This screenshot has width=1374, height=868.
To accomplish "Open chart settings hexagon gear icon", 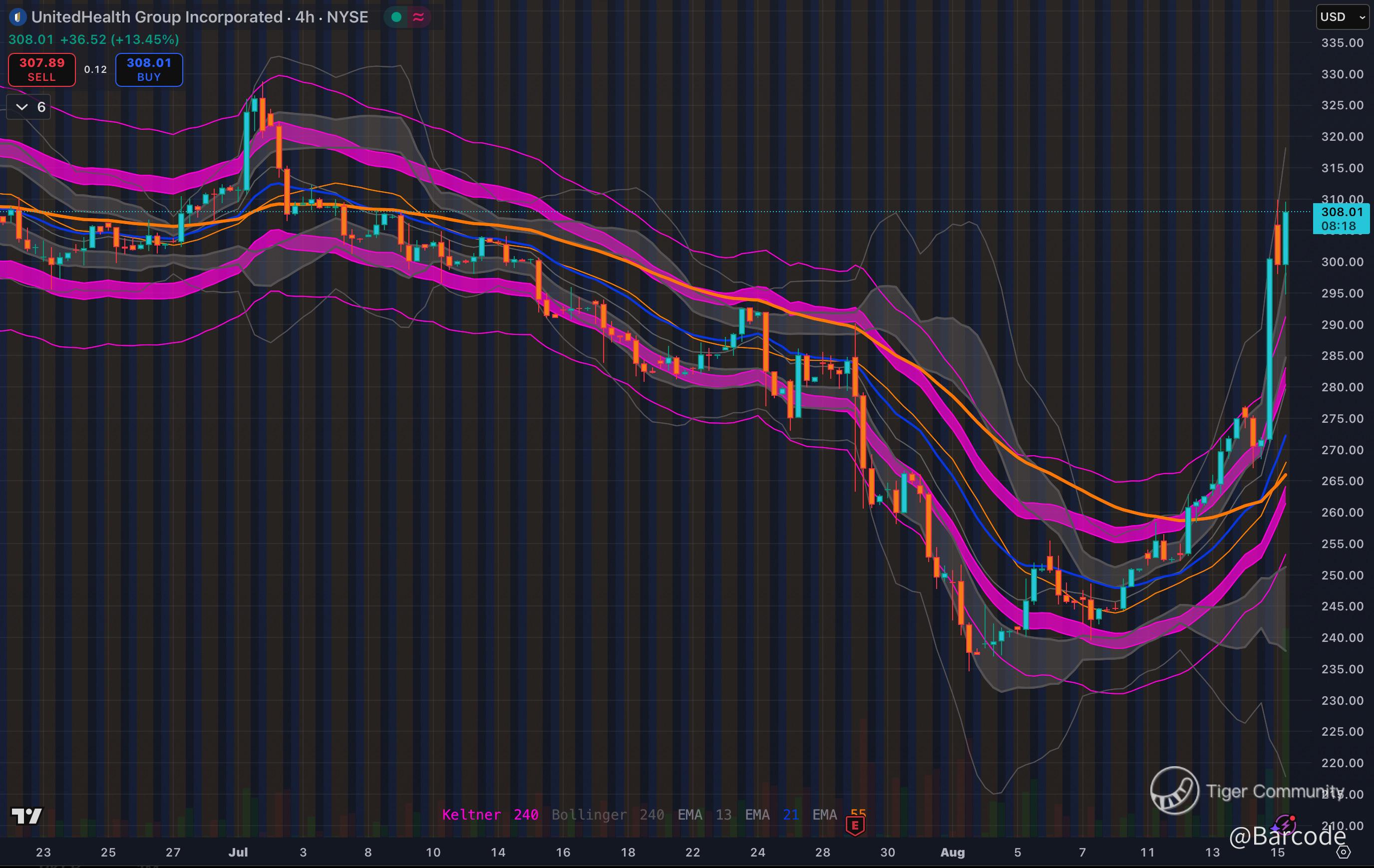I will coord(1344,852).
